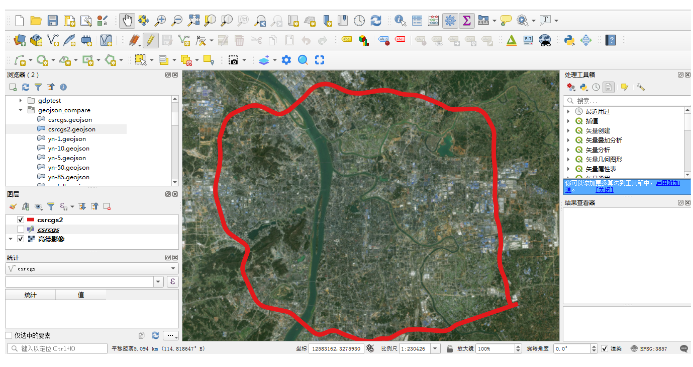Expand the satellite imagery layer group
The width and height of the screenshot is (693, 367).
11,239
